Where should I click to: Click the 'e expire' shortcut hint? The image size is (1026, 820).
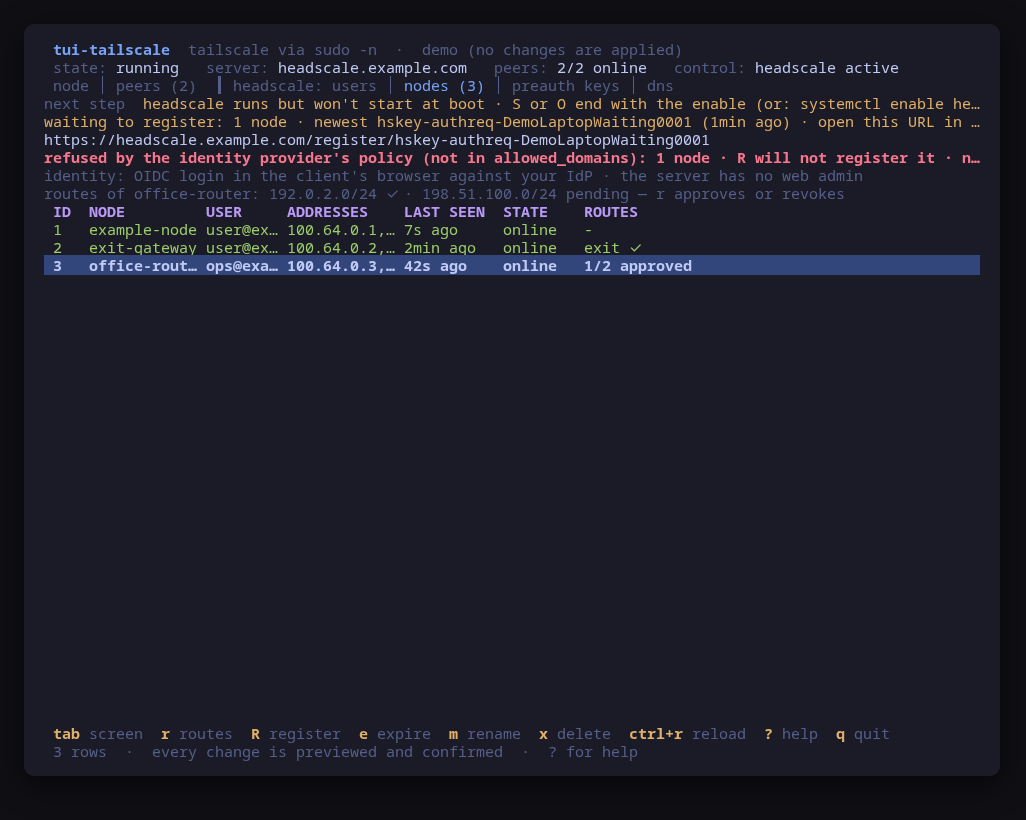[x=395, y=734]
